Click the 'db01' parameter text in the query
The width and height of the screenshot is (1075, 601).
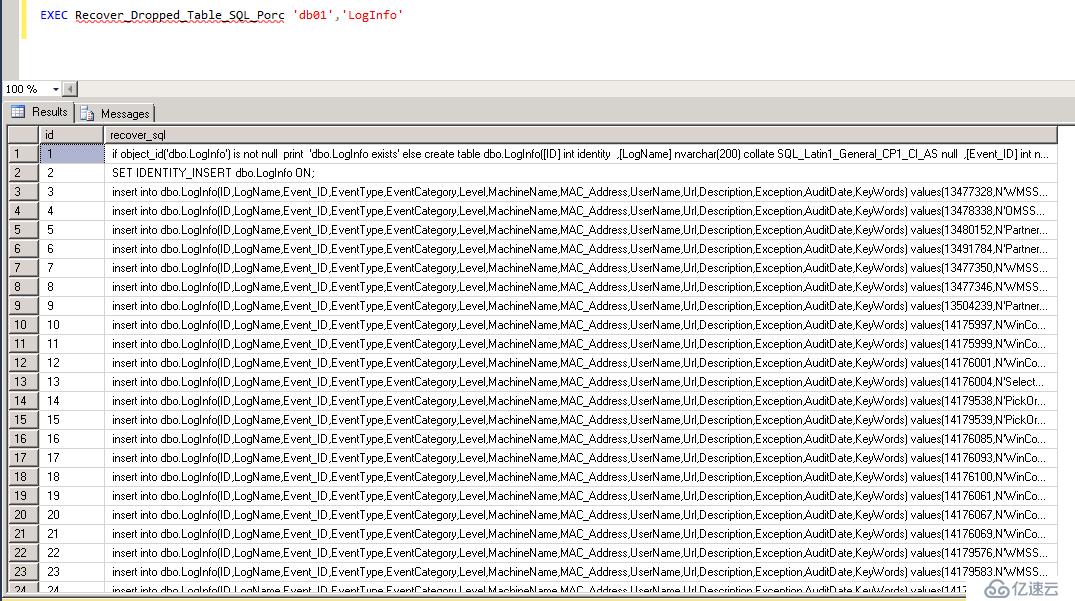(x=311, y=15)
